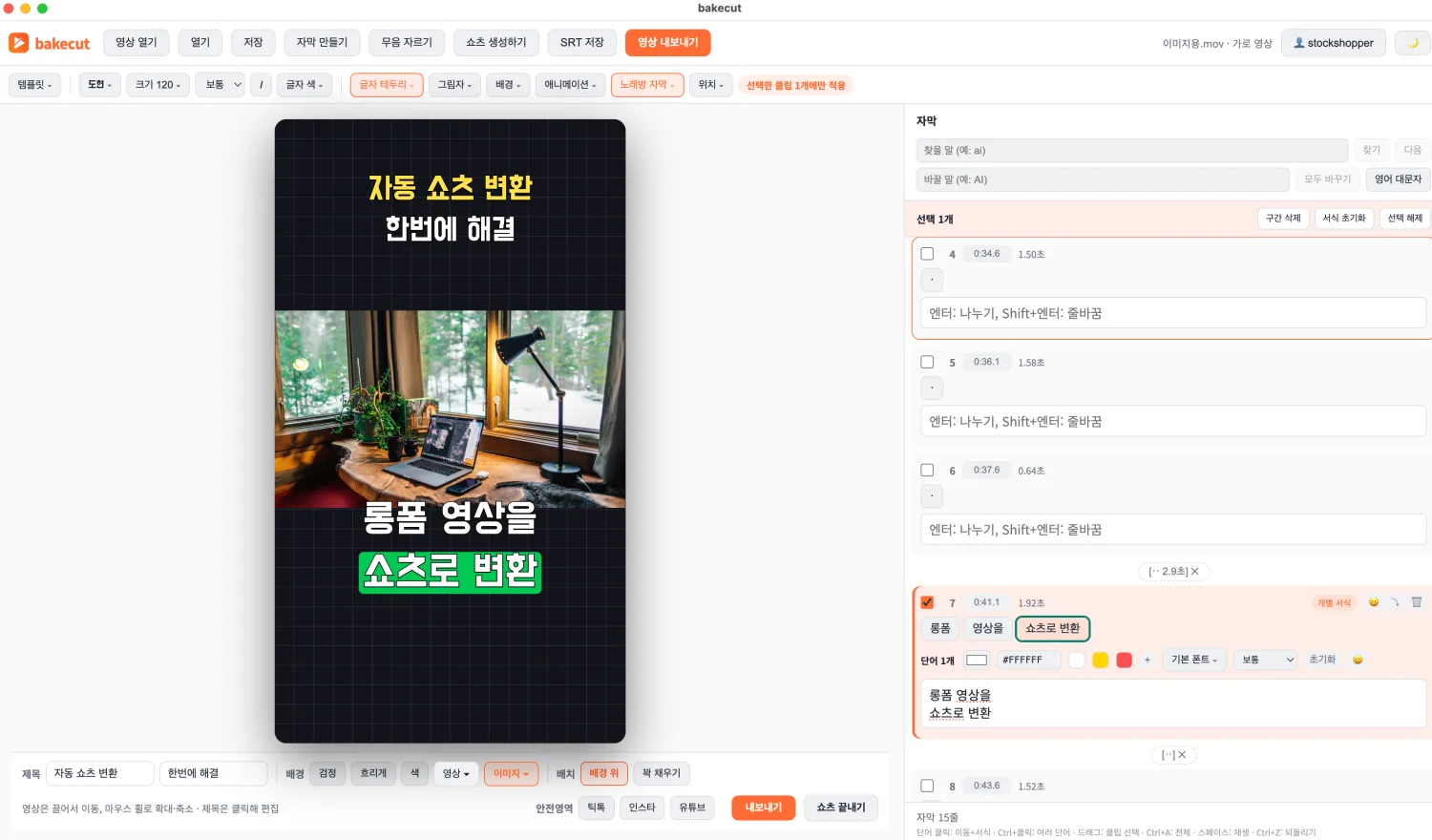Select the 쇼츠로 변환 word chip
This screenshot has height=840, width=1432.
pos(1053,628)
